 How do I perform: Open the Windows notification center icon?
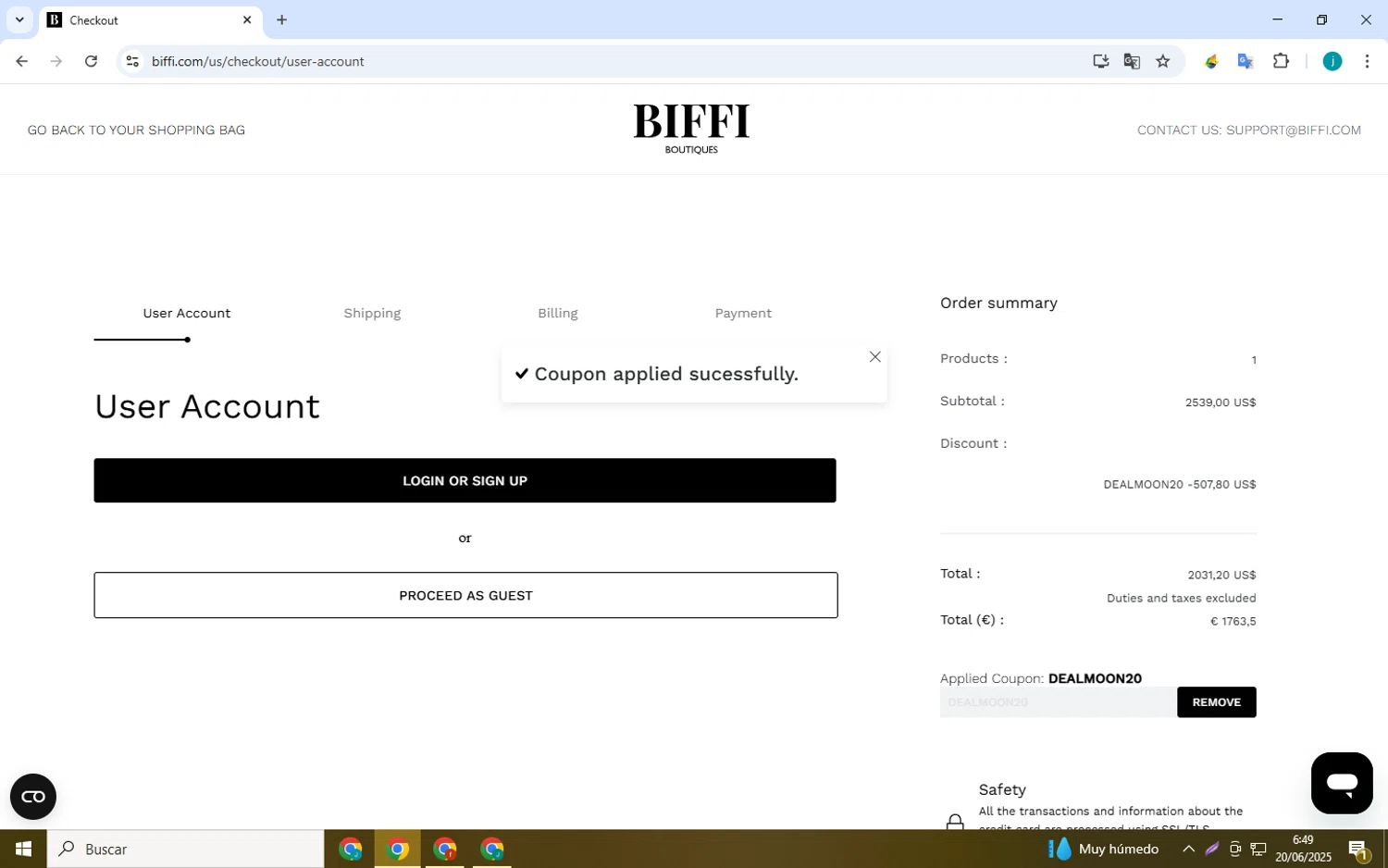[x=1358, y=849]
